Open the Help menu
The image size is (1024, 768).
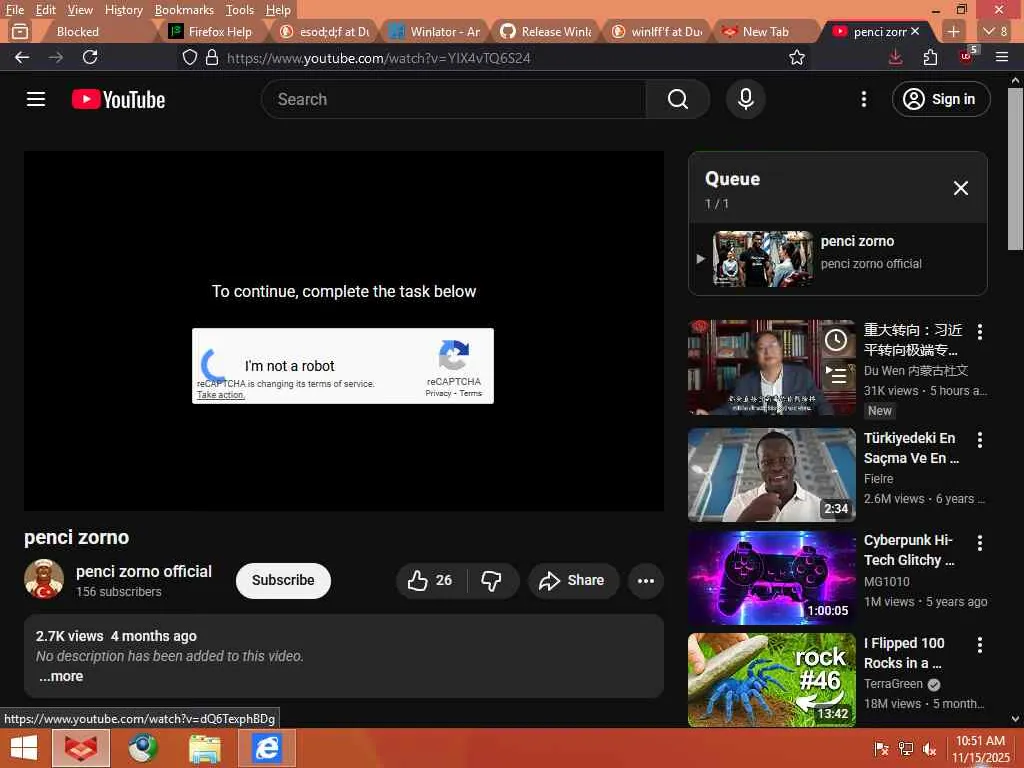(x=278, y=10)
